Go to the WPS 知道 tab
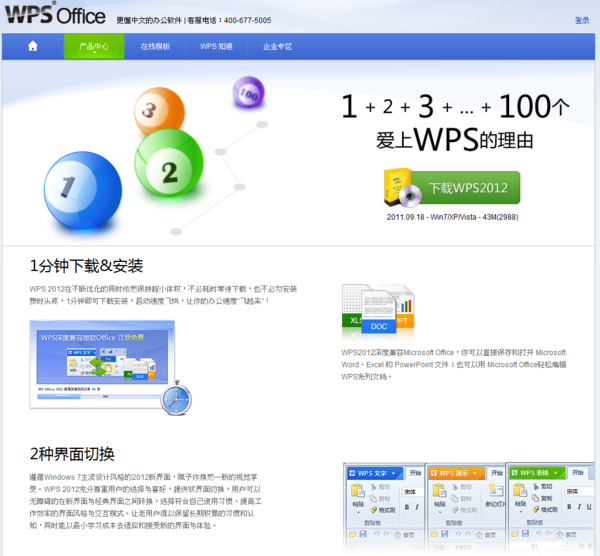The image size is (600, 556). pos(216,47)
